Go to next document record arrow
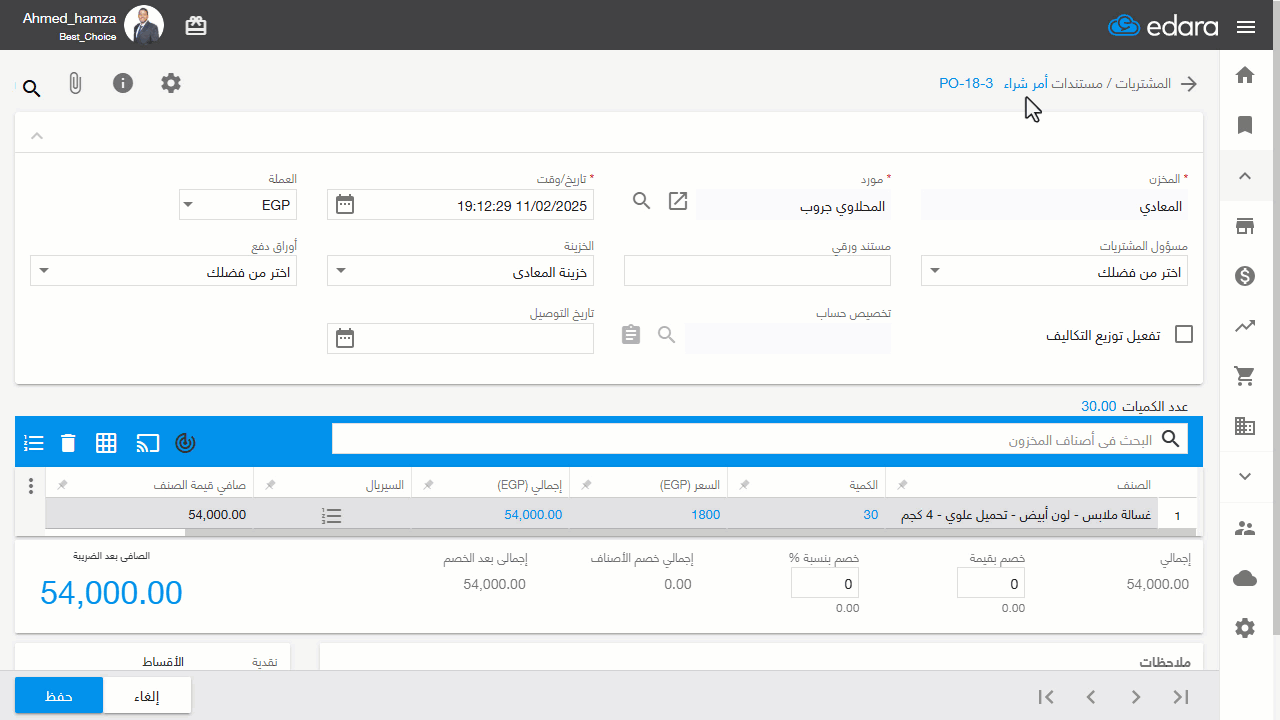This screenshot has width=1280, height=720. coord(1136,697)
